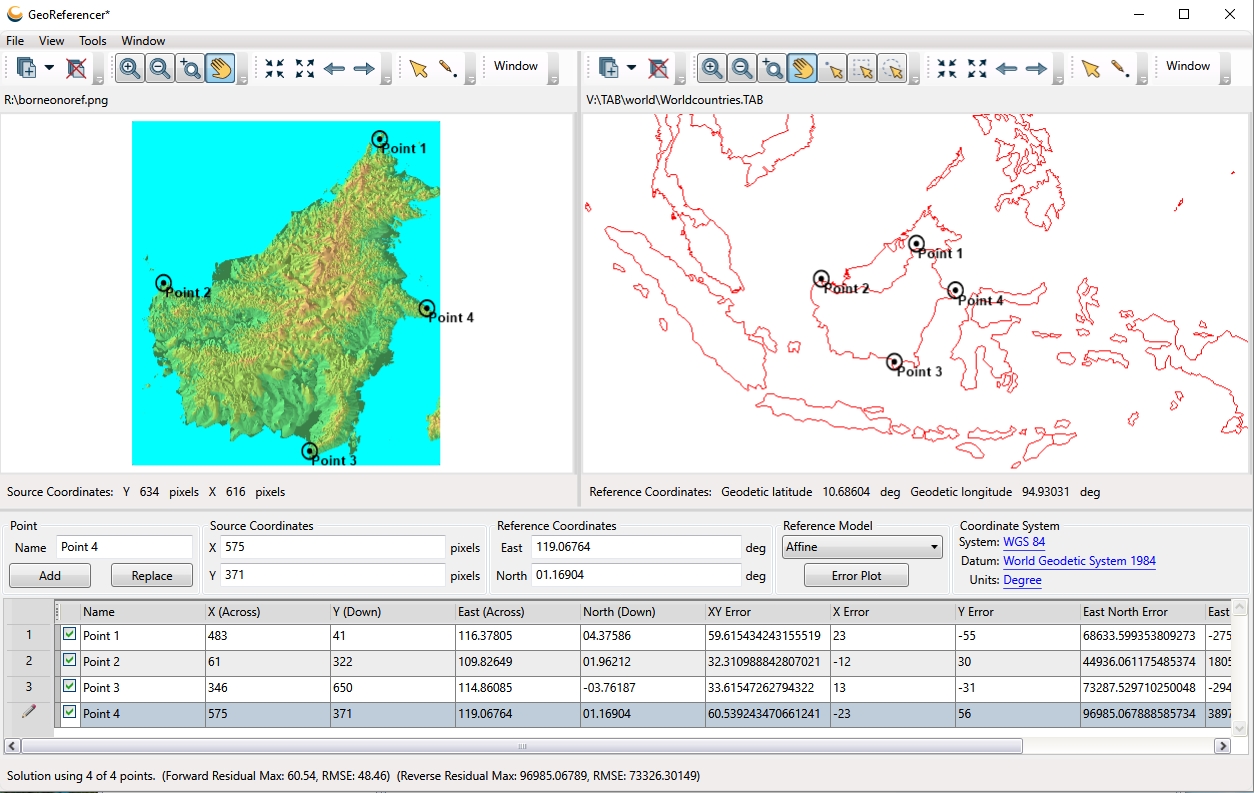This screenshot has height=793, width=1254.
Task: Select the add control point pencil in reference toolbar
Action: [1120, 68]
